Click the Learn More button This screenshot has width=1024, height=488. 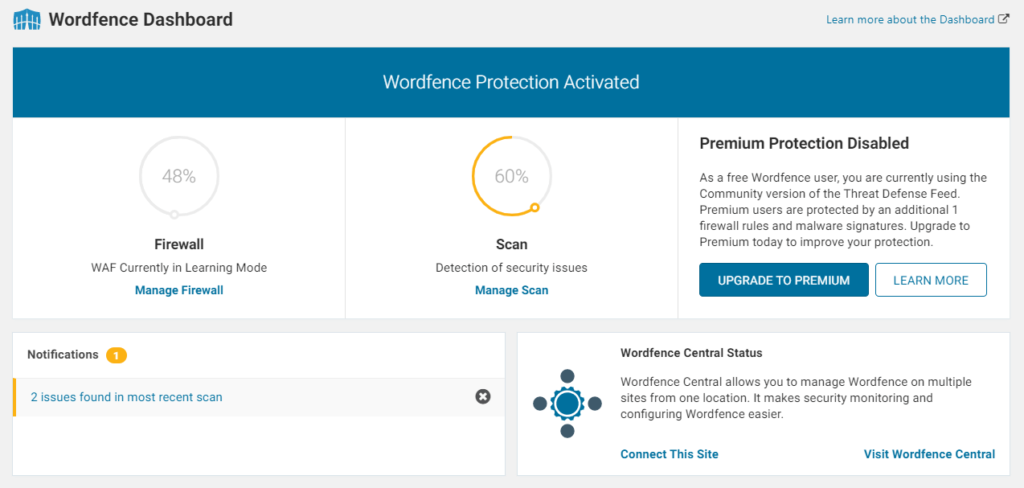(x=930, y=280)
